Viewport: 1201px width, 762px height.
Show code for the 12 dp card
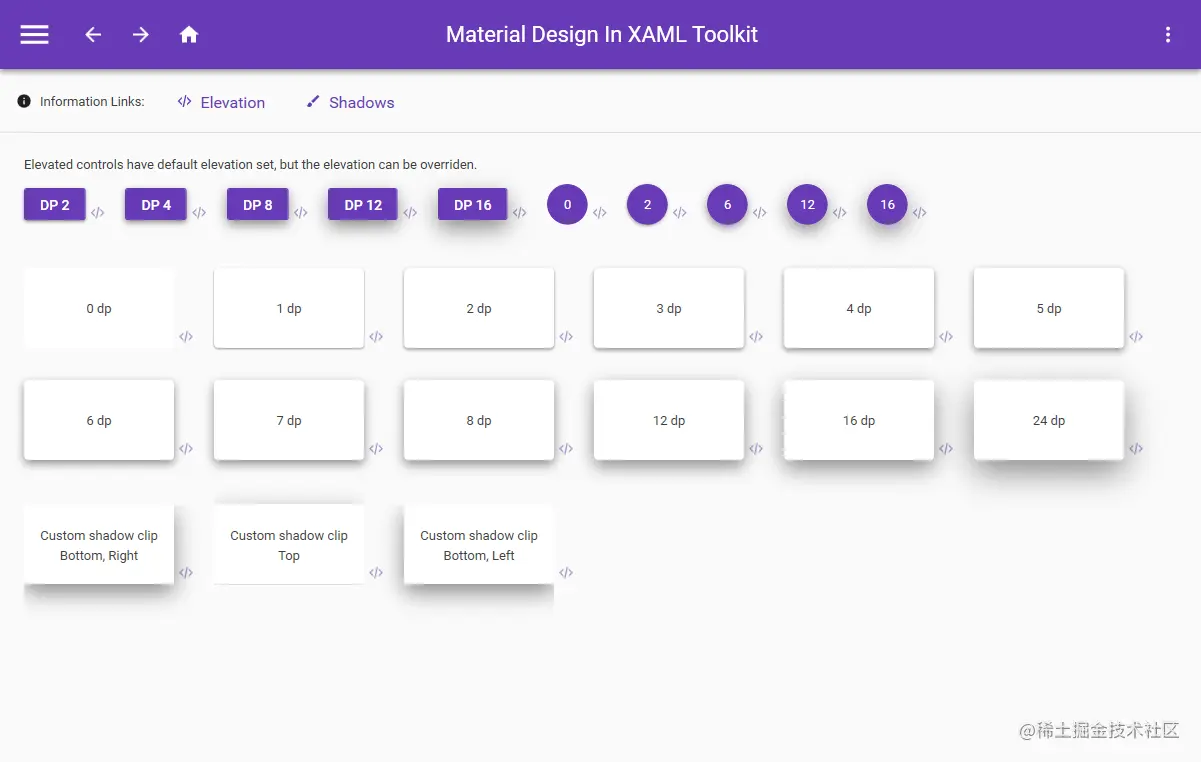click(756, 449)
